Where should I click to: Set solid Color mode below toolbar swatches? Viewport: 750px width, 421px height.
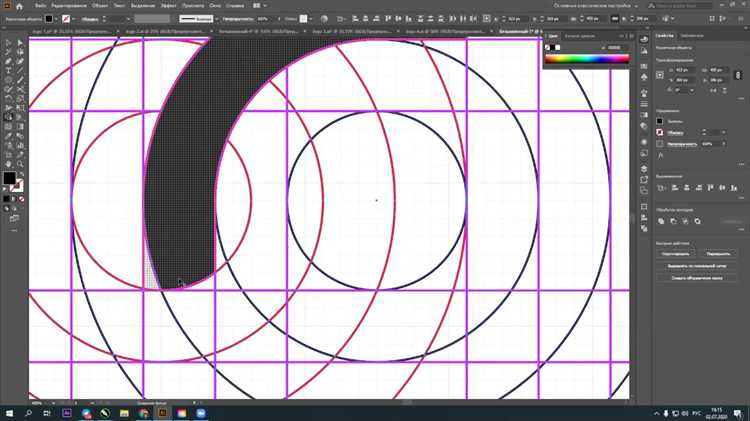6,199
